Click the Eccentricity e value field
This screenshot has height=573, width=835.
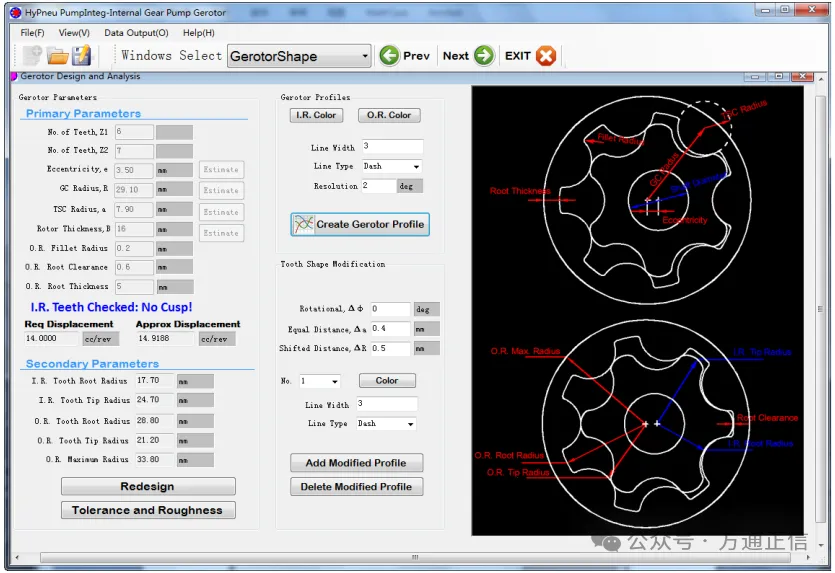[x=134, y=170]
